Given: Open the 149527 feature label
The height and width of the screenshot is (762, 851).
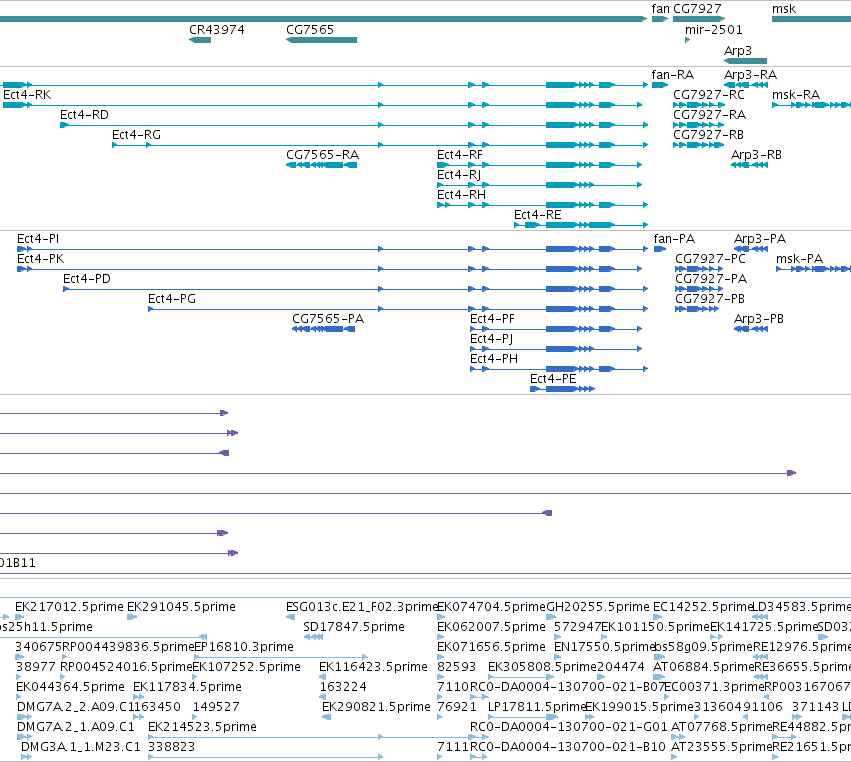Looking at the screenshot, I should 216,707.
